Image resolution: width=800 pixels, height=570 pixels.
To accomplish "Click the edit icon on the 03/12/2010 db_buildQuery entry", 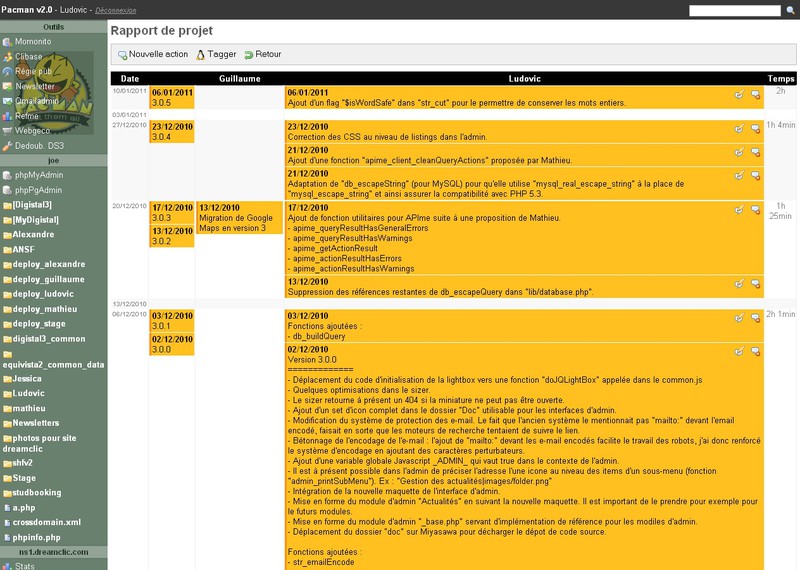I will (739, 318).
